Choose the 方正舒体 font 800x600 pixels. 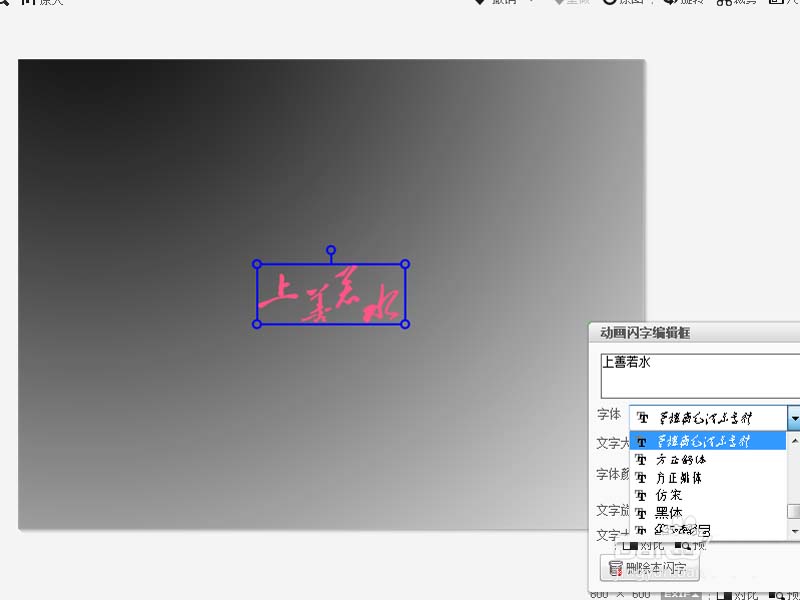[708, 460]
